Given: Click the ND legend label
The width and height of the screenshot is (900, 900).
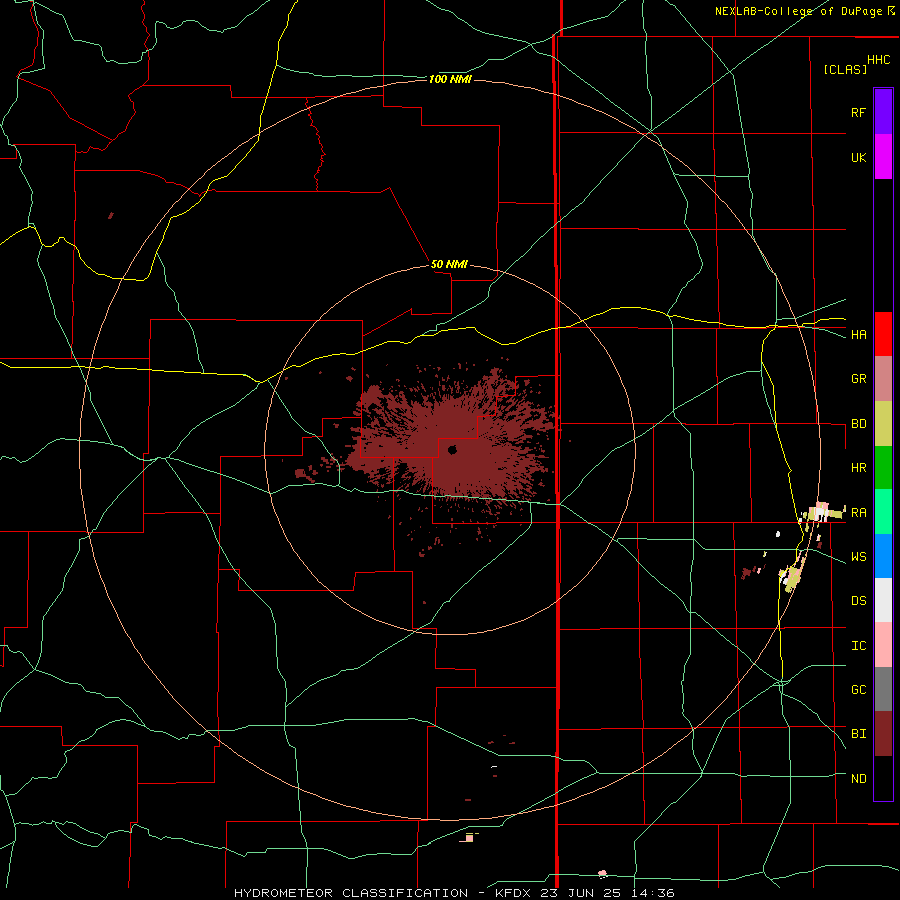Looking at the screenshot, I should [x=858, y=779].
